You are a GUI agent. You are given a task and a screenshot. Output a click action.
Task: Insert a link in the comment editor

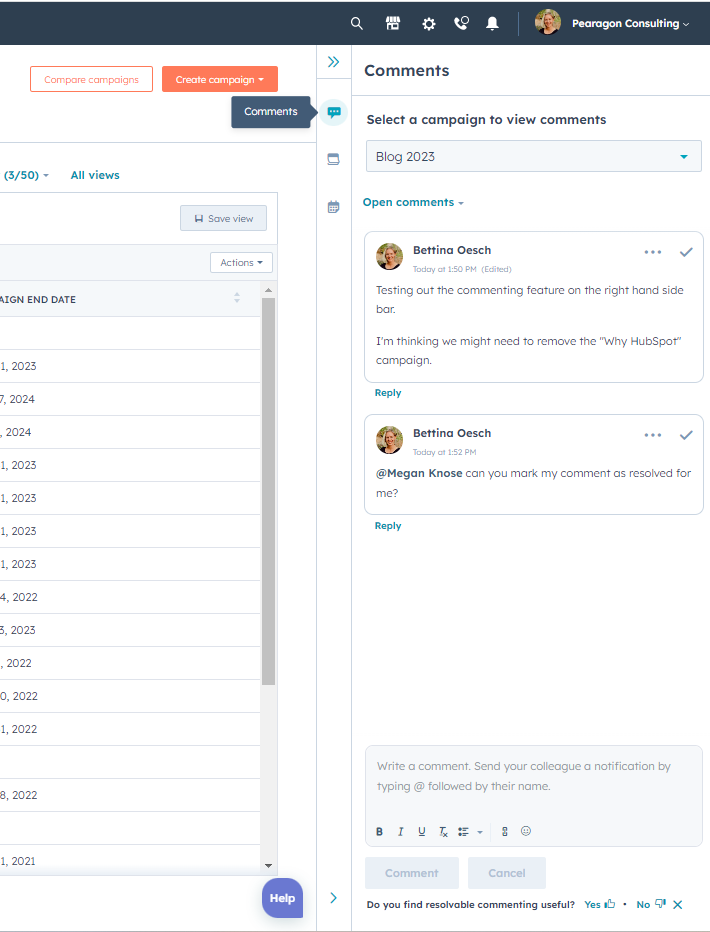click(x=504, y=832)
